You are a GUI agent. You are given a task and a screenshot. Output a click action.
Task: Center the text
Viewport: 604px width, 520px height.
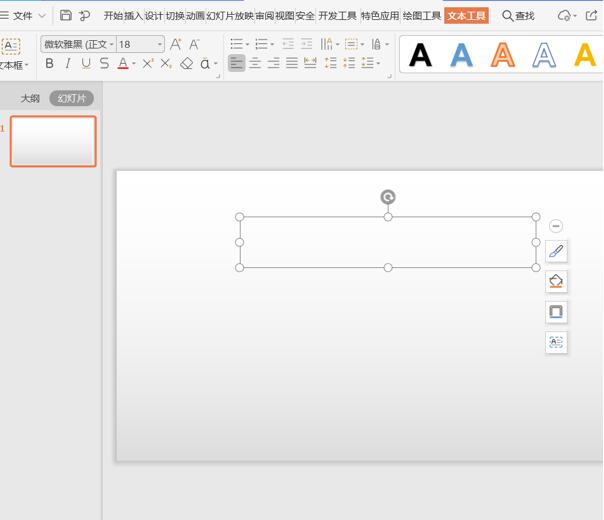click(255, 63)
